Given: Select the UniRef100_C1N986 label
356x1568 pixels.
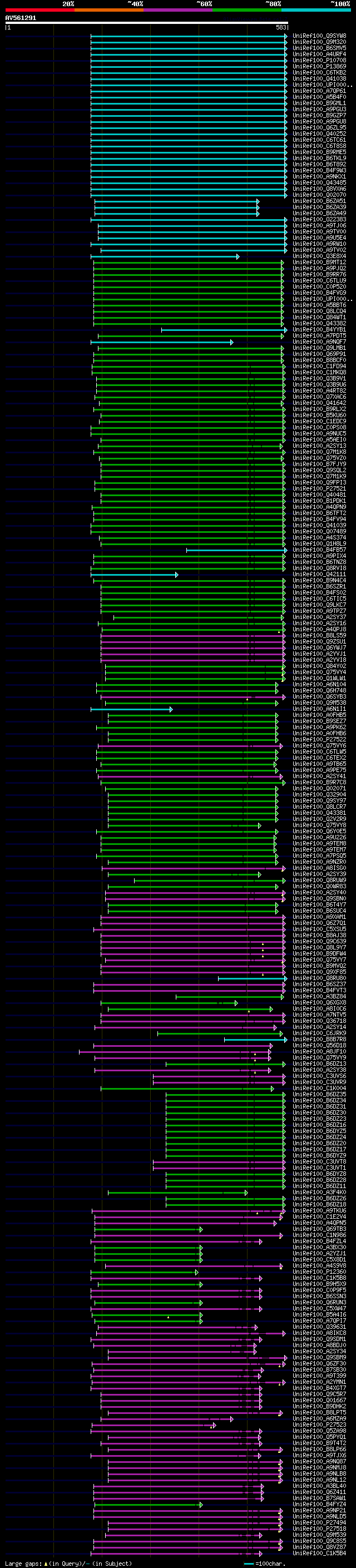Looking at the screenshot, I should (319, 1235).
